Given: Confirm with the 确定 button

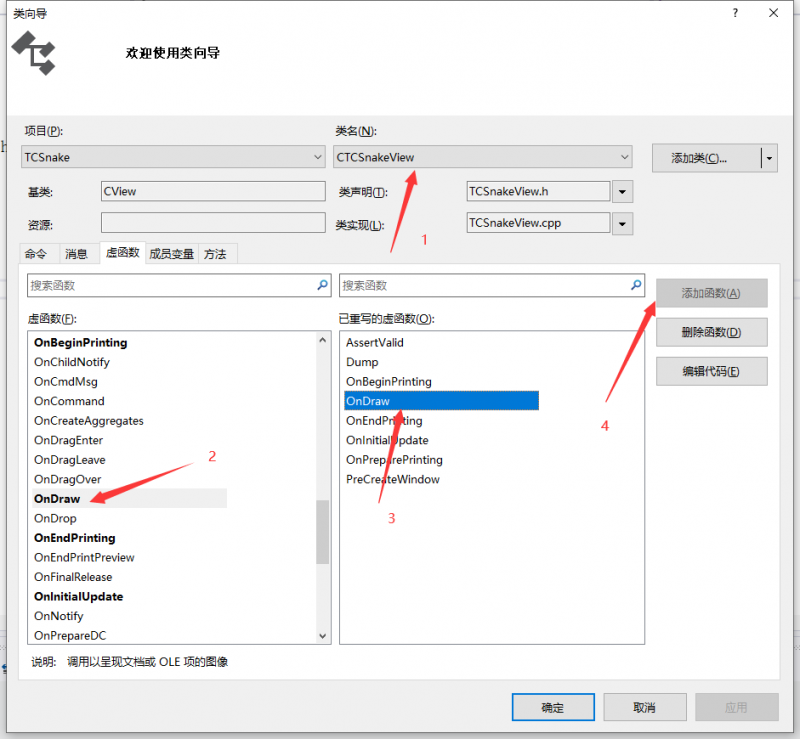Looking at the screenshot, I should 553,707.
